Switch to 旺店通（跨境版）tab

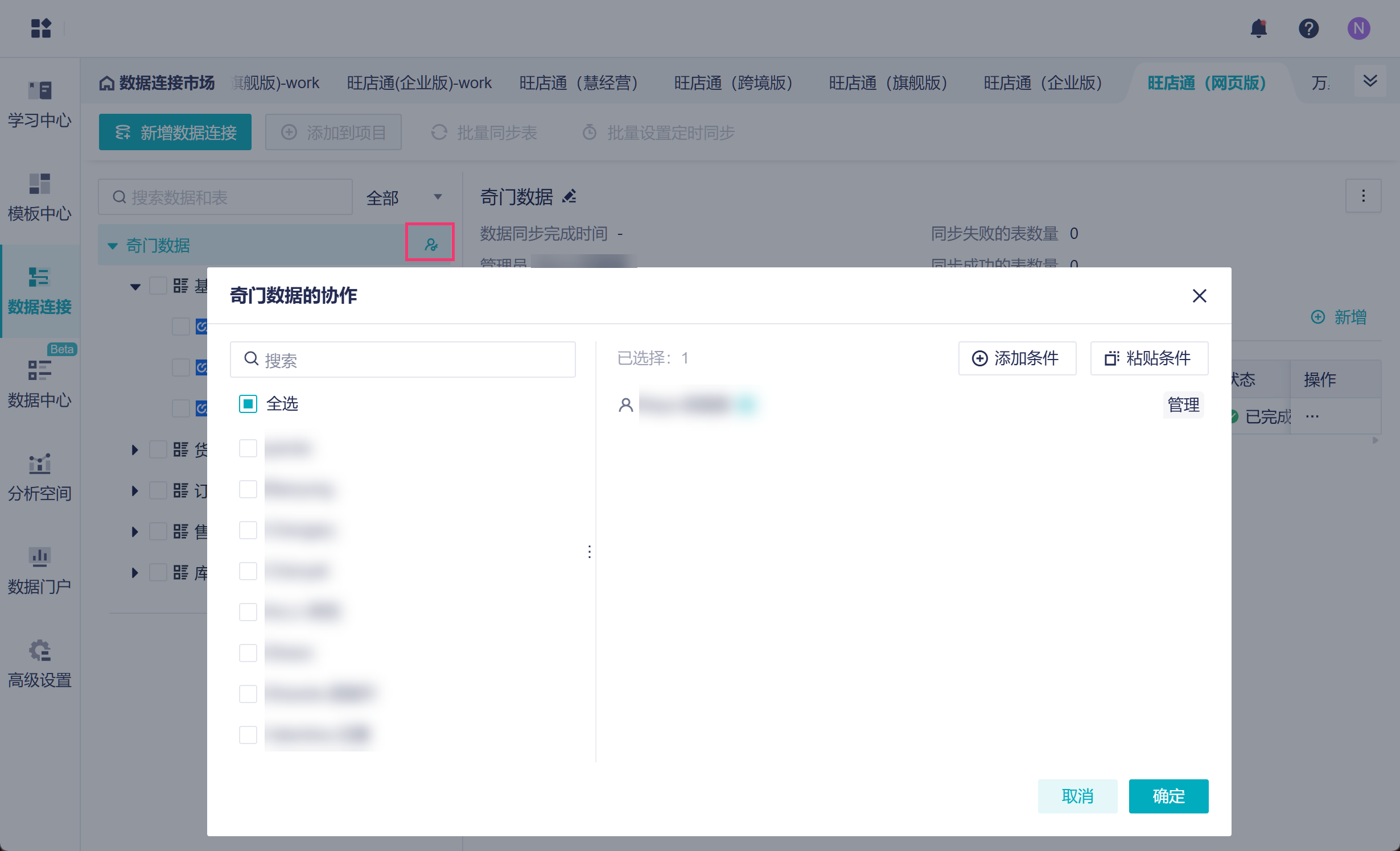(733, 83)
